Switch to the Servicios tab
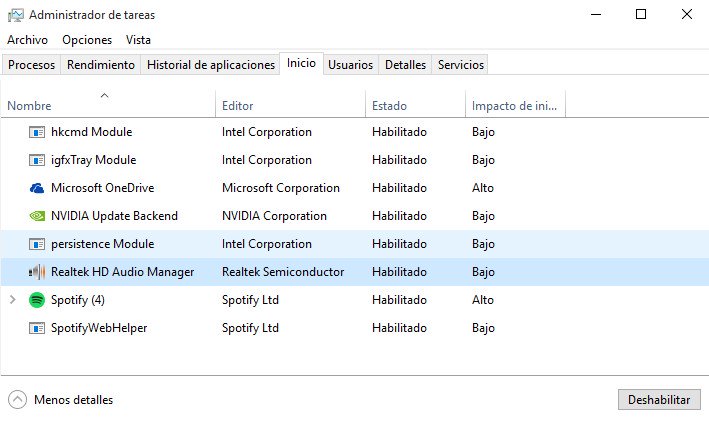Viewport: 709px width, 423px height. tap(460, 65)
